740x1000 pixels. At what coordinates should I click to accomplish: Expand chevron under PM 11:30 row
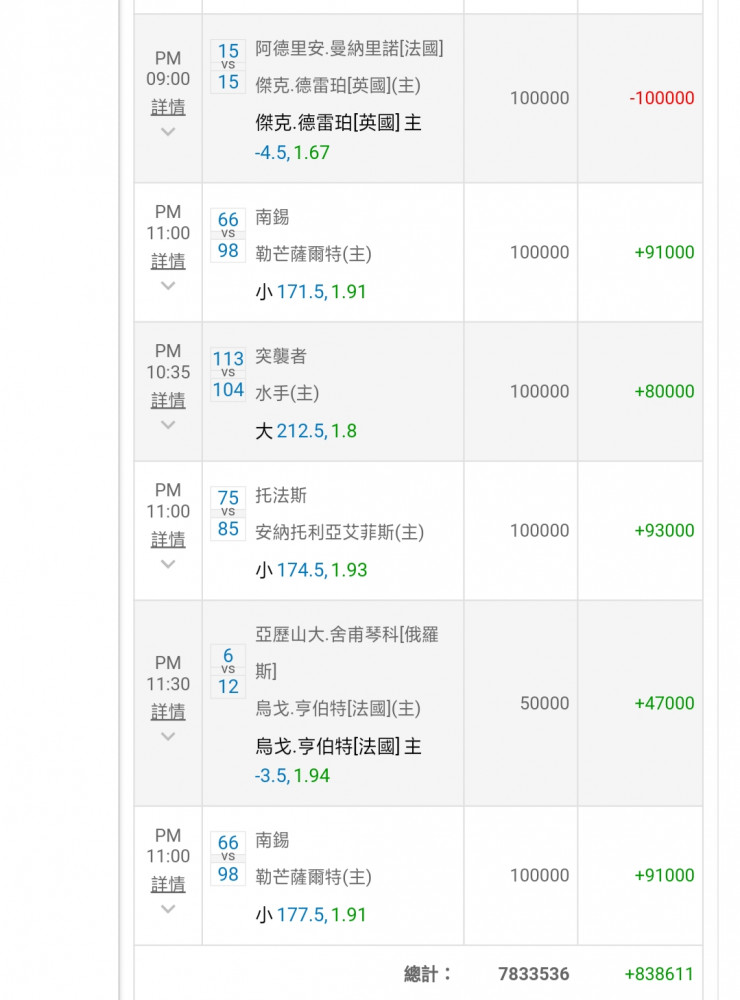coord(168,737)
